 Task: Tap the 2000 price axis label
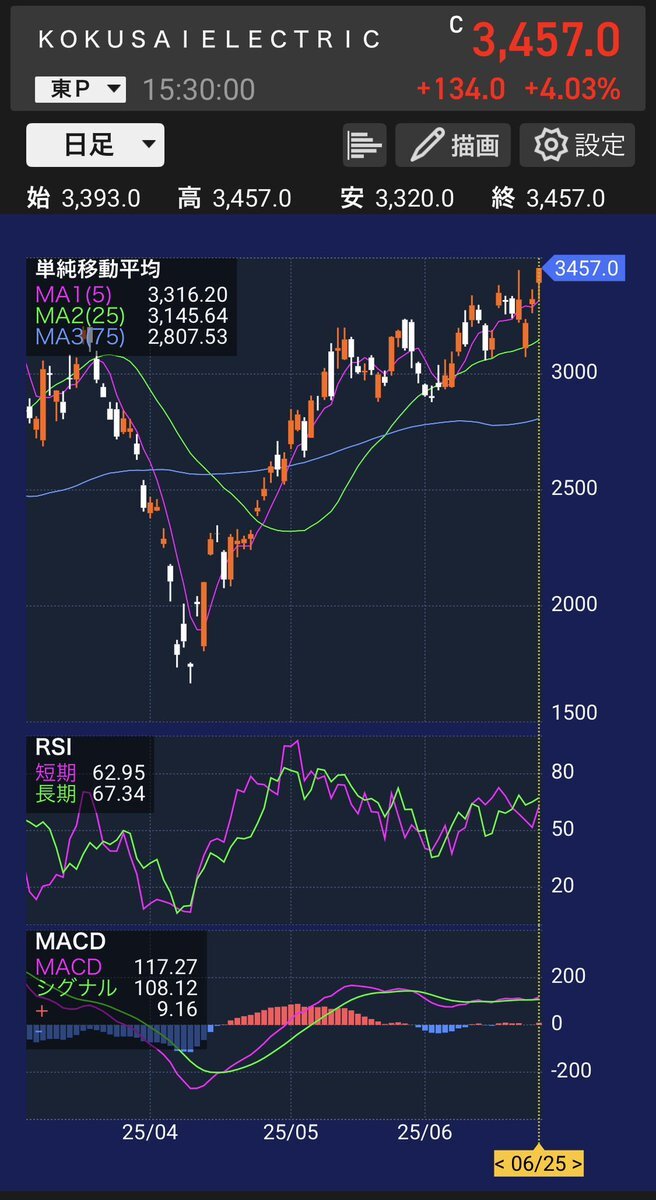[574, 604]
